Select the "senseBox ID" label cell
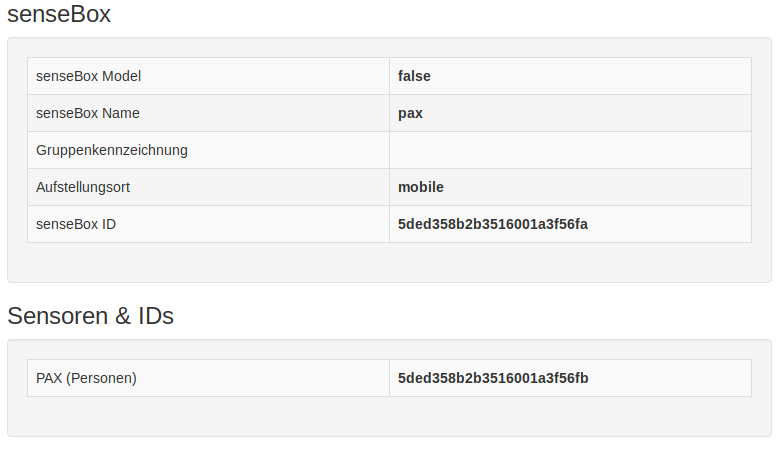The width and height of the screenshot is (784, 451). point(208,224)
